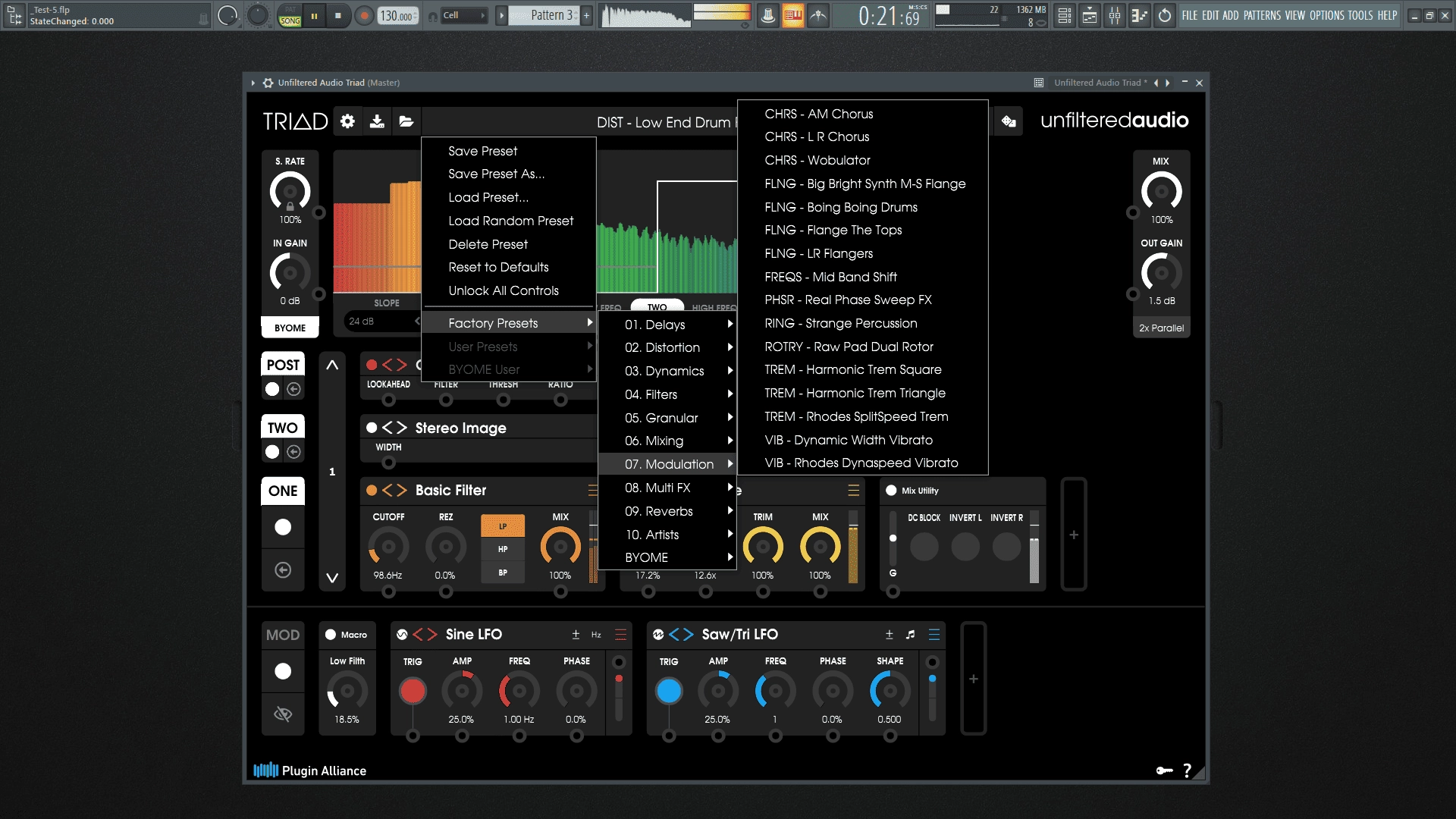The image size is (1456, 819).
Task: Click the license key icon
Action: pyautogui.click(x=1164, y=770)
